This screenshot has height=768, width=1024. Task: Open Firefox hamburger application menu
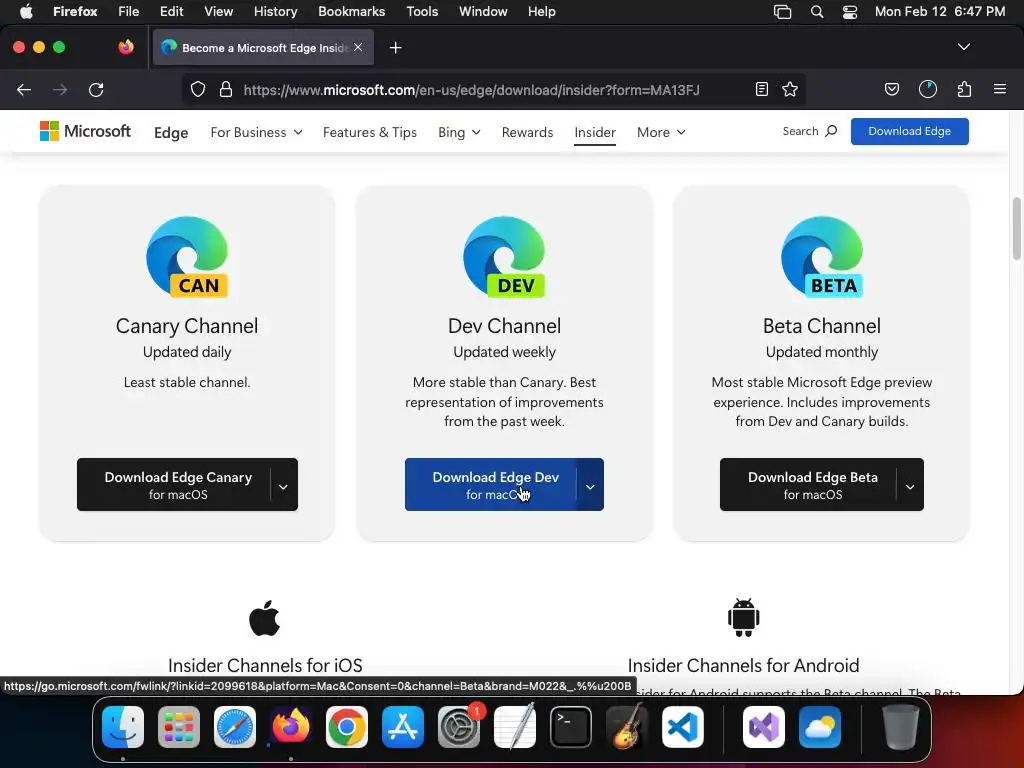coord(1000,89)
